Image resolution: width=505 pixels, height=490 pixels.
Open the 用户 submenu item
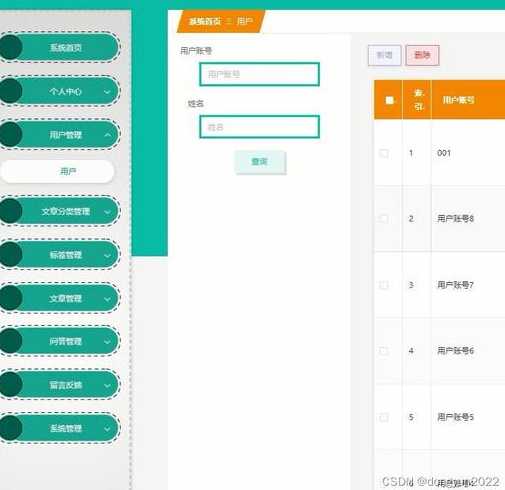[57, 171]
